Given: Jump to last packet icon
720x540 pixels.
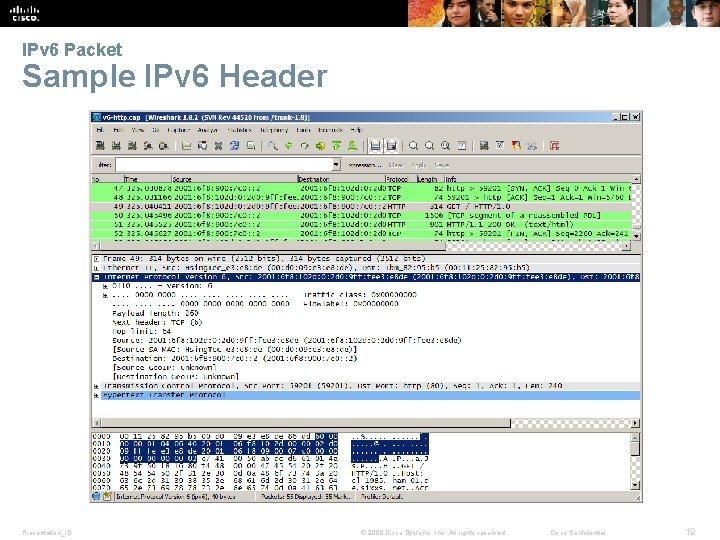Looking at the screenshot, I should (352, 146).
